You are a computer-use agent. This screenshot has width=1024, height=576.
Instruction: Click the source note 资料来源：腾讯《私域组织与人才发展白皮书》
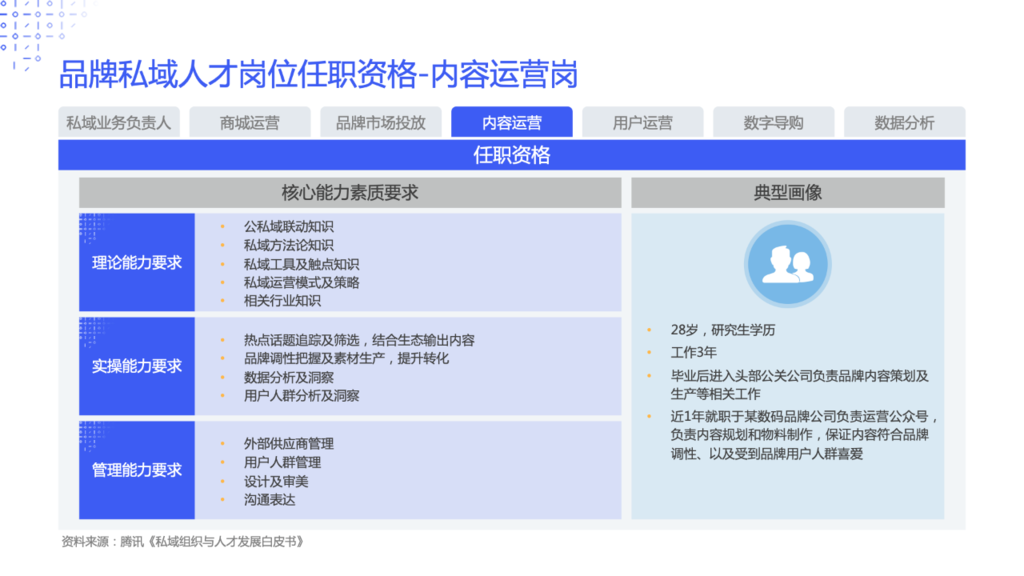point(183,541)
